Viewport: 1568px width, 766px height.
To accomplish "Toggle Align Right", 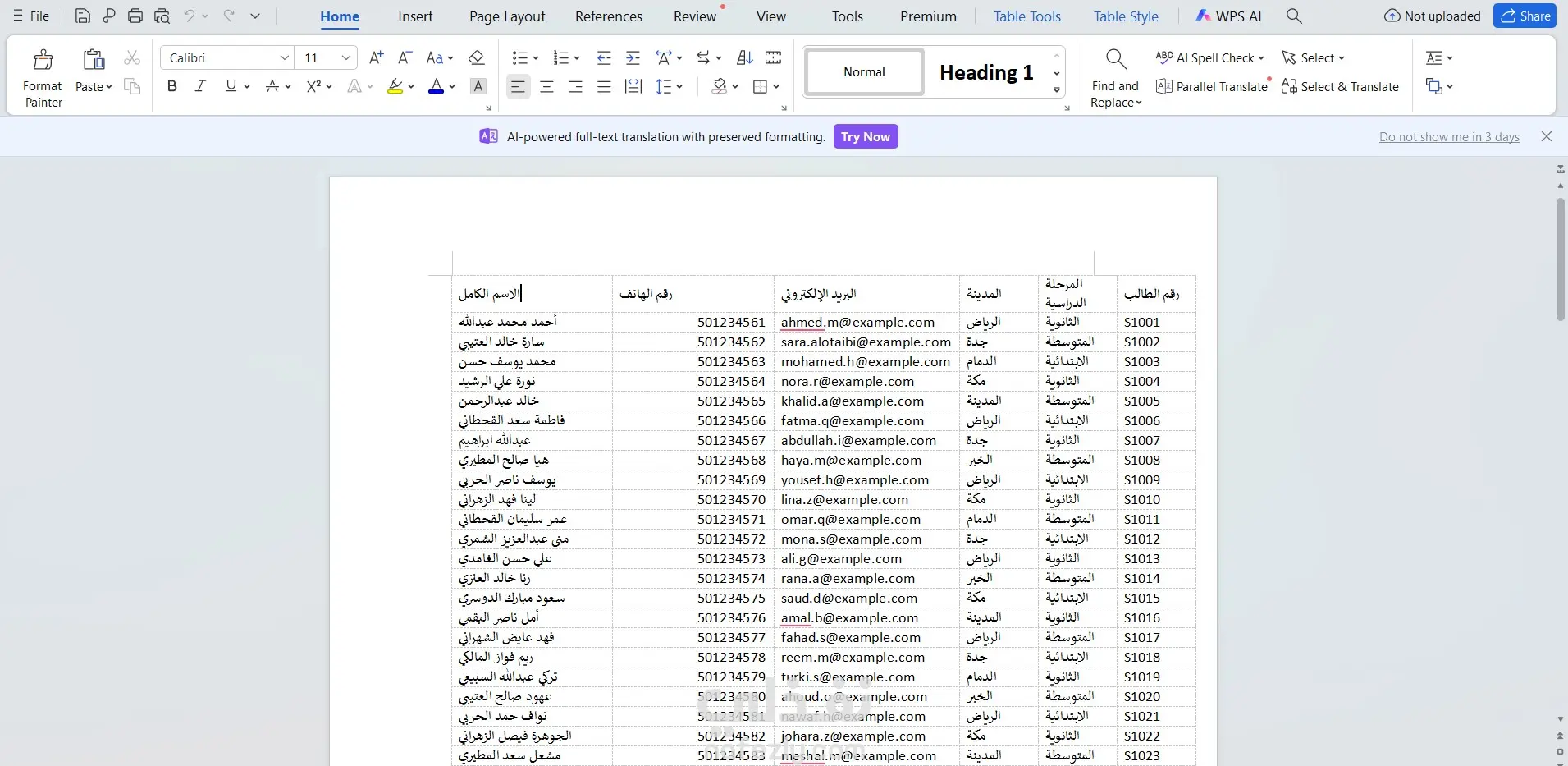I will click(x=575, y=86).
